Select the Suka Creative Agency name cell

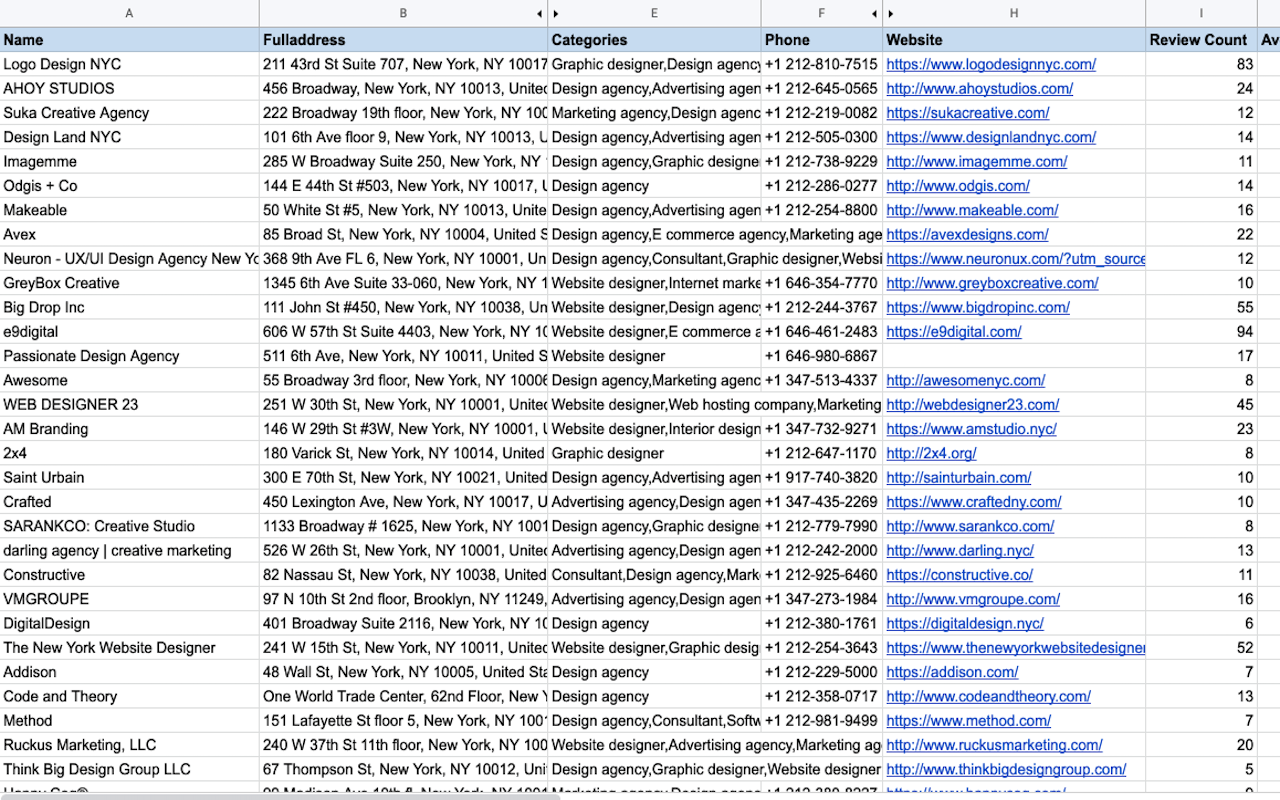click(x=130, y=113)
